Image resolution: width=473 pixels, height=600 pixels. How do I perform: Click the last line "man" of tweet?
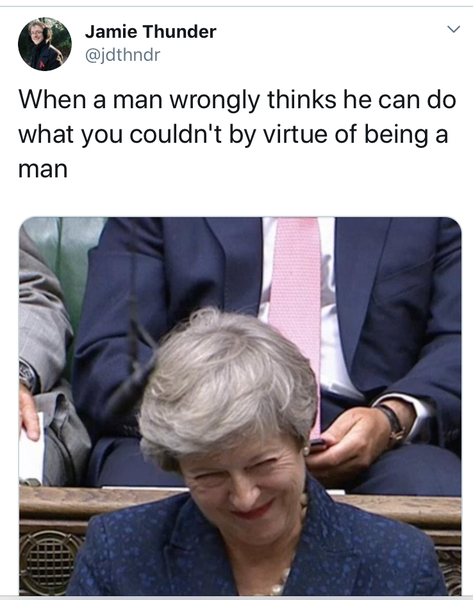43,170
